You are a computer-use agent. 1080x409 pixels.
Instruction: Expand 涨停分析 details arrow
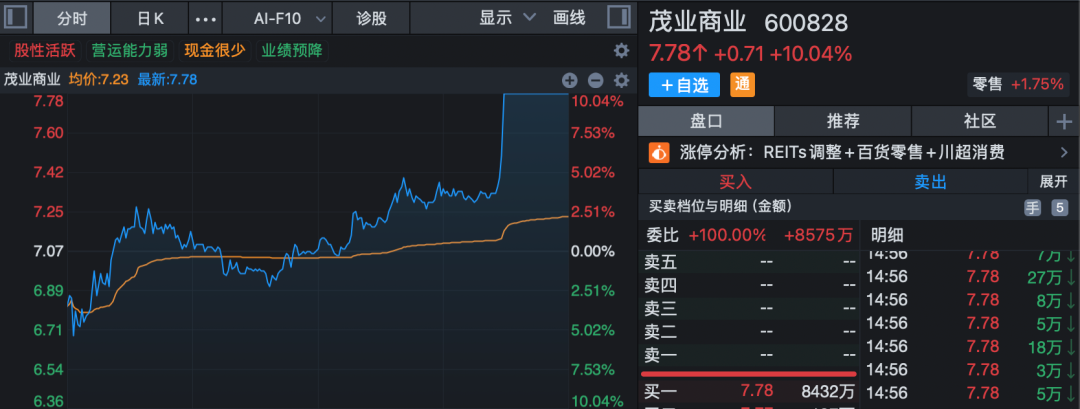coord(1063,153)
